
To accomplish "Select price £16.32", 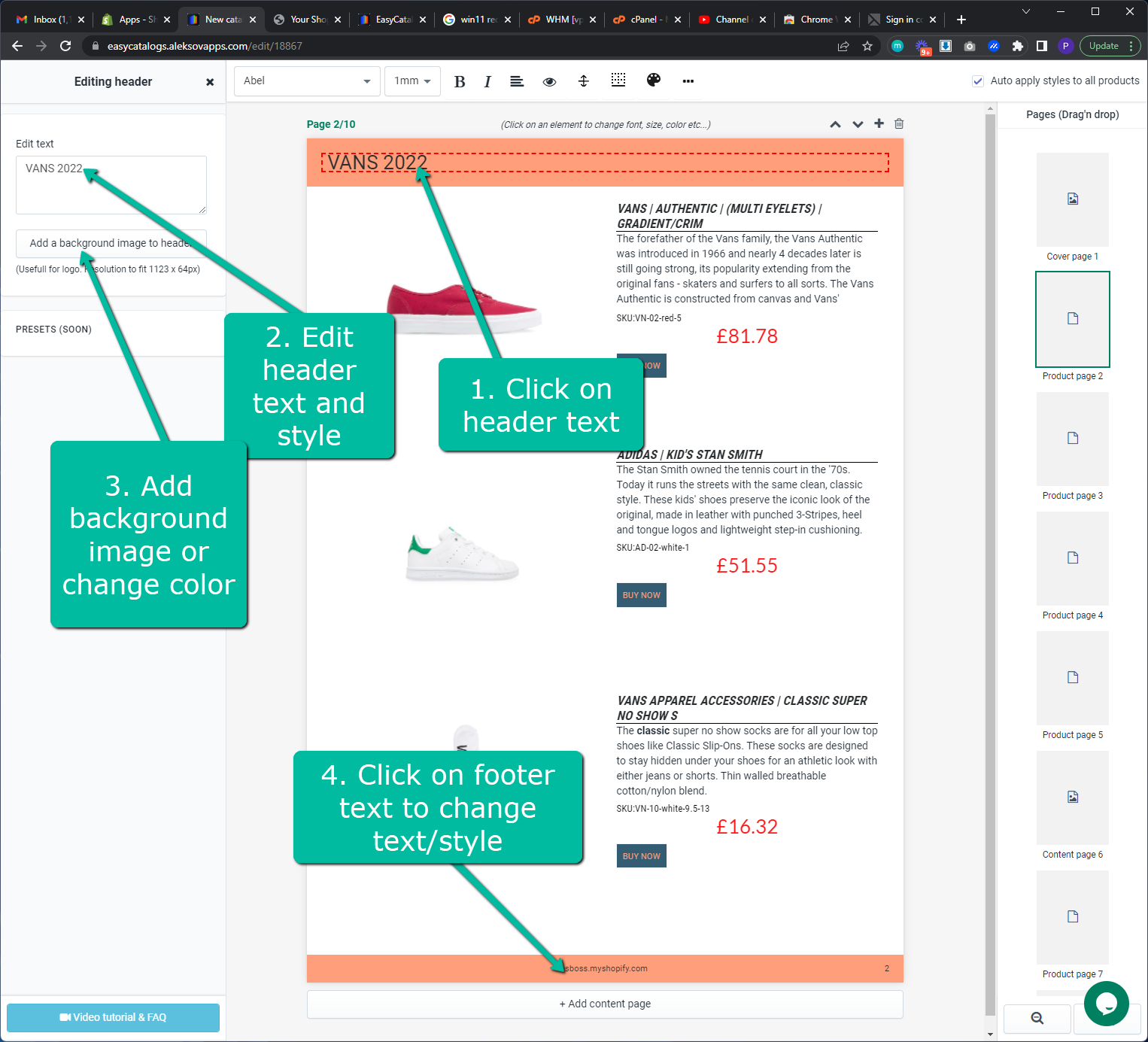I will pyautogui.click(x=747, y=827).
